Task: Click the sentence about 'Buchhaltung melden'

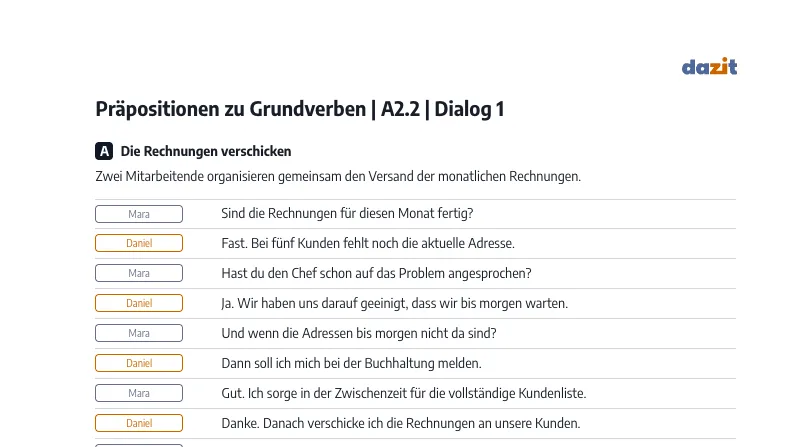Action: tap(351, 363)
